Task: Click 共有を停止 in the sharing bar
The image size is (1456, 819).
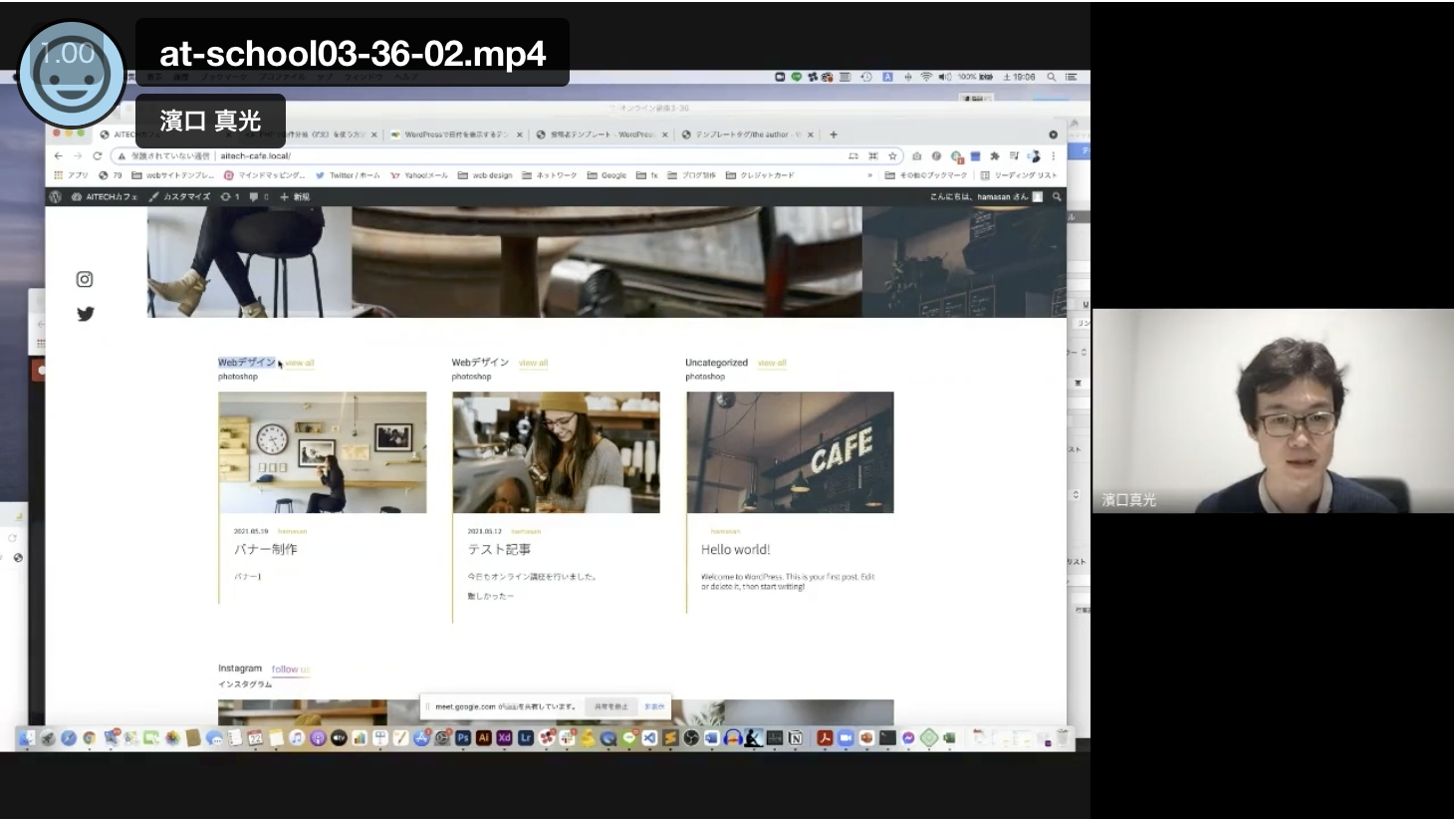Action: pos(611,706)
